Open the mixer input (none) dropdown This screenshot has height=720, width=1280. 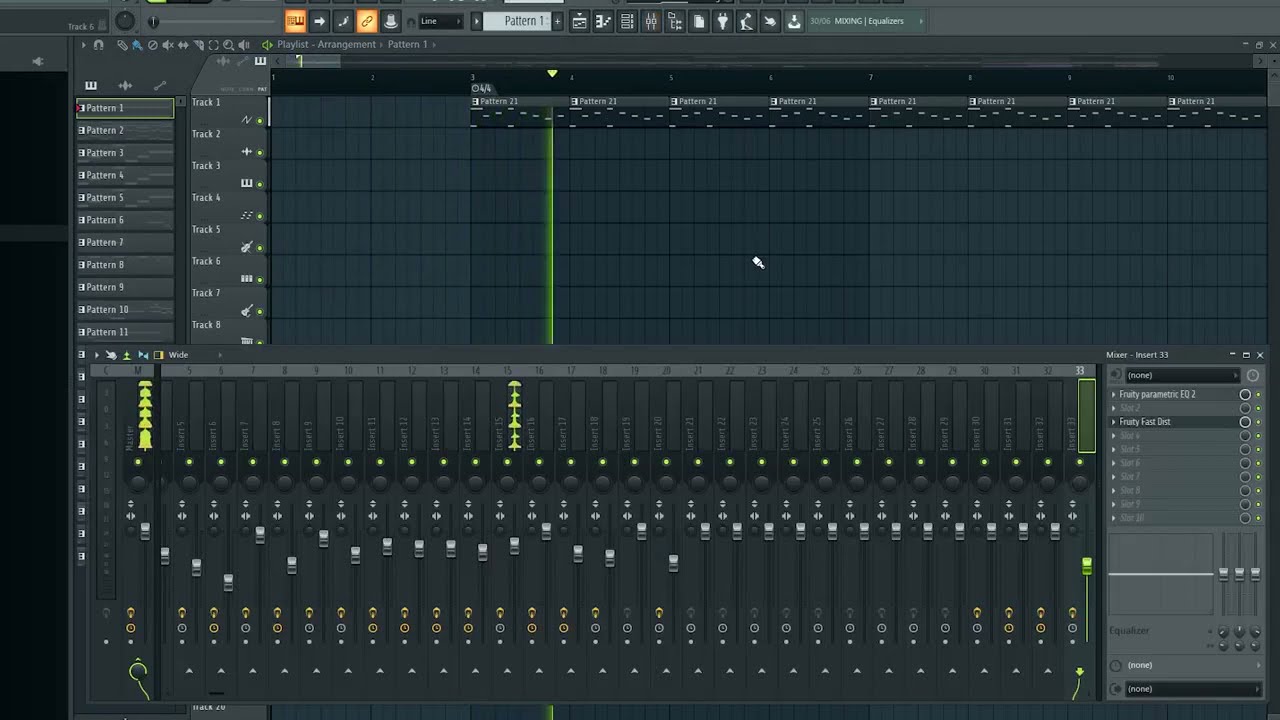pyautogui.click(x=1182, y=375)
